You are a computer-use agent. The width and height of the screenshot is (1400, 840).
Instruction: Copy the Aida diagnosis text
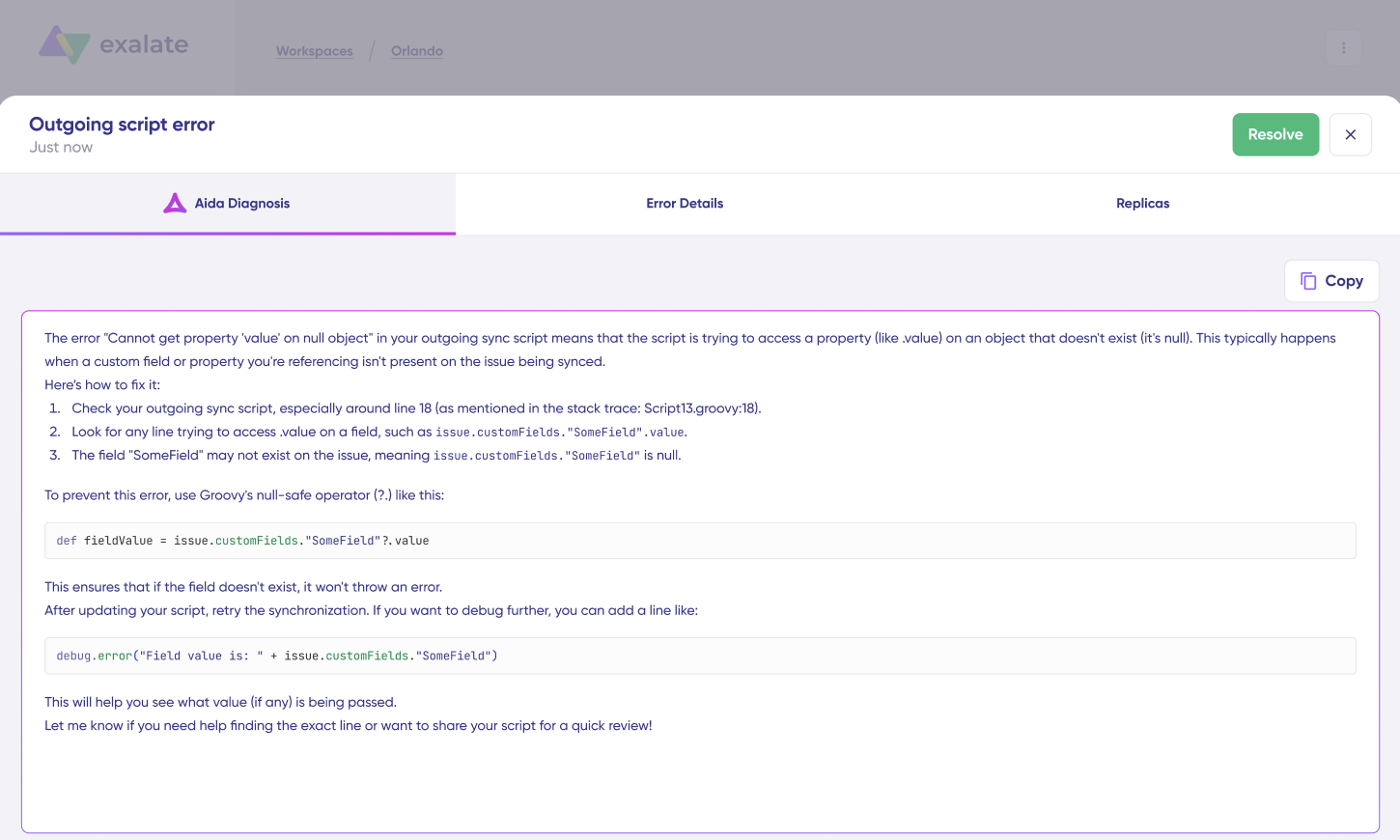pos(1331,281)
